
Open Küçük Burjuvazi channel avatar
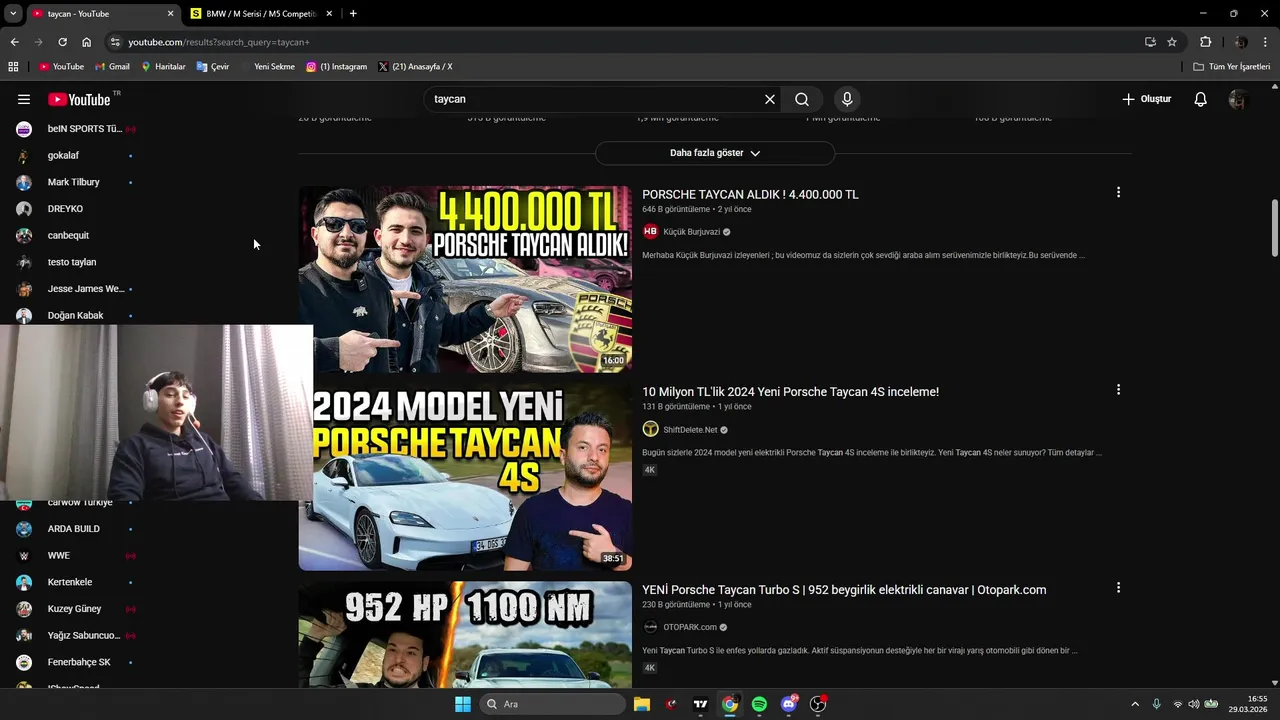click(x=650, y=231)
